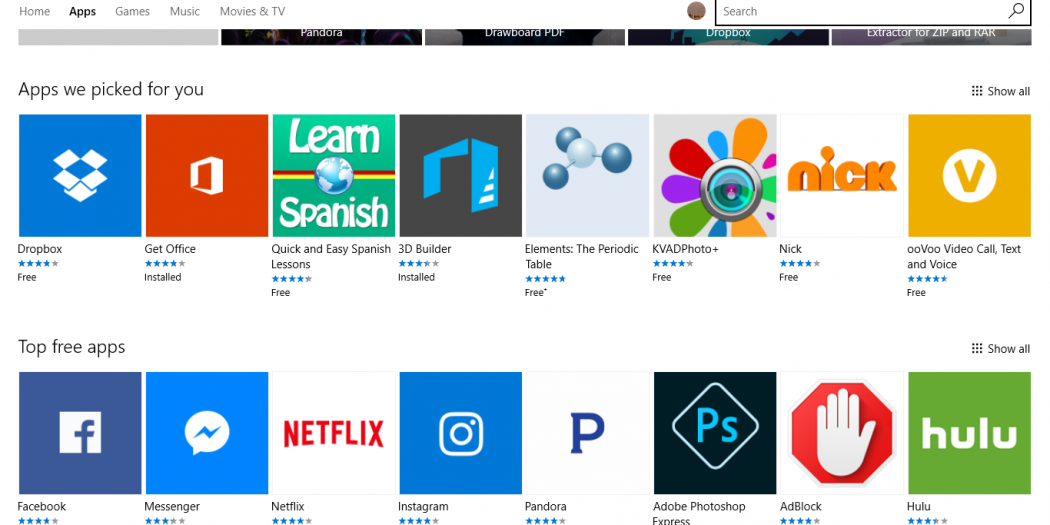Open the Dropbox app tile
1050x525 pixels.
point(80,175)
